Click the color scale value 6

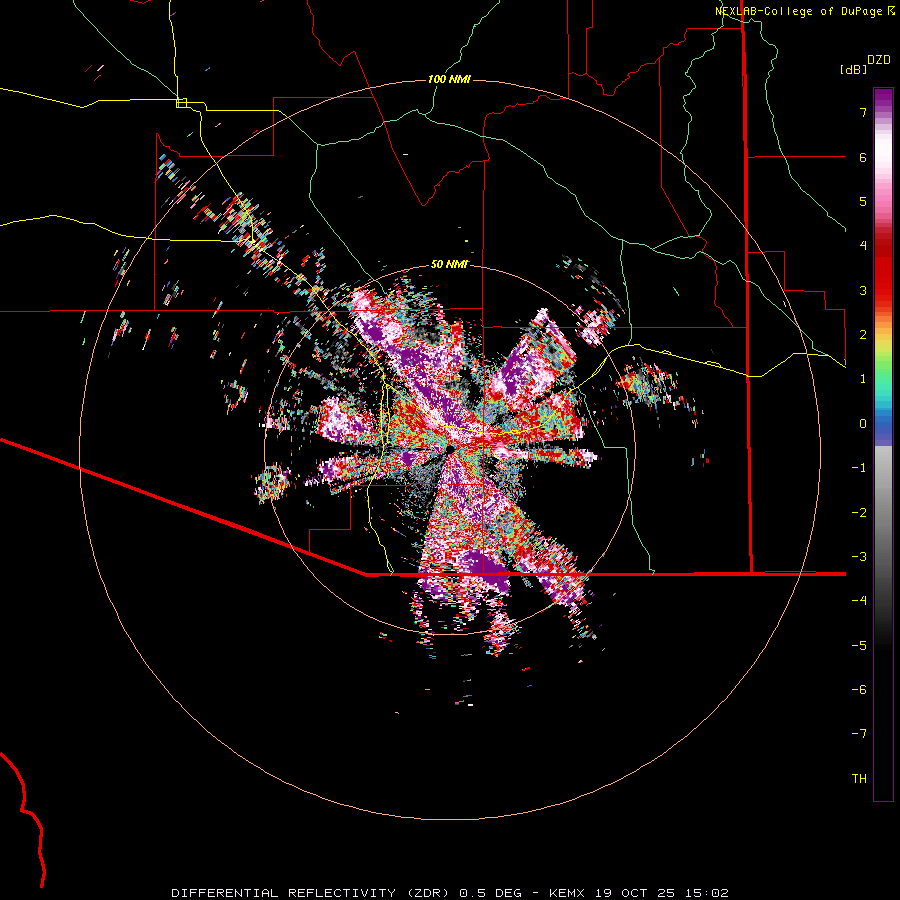click(863, 157)
